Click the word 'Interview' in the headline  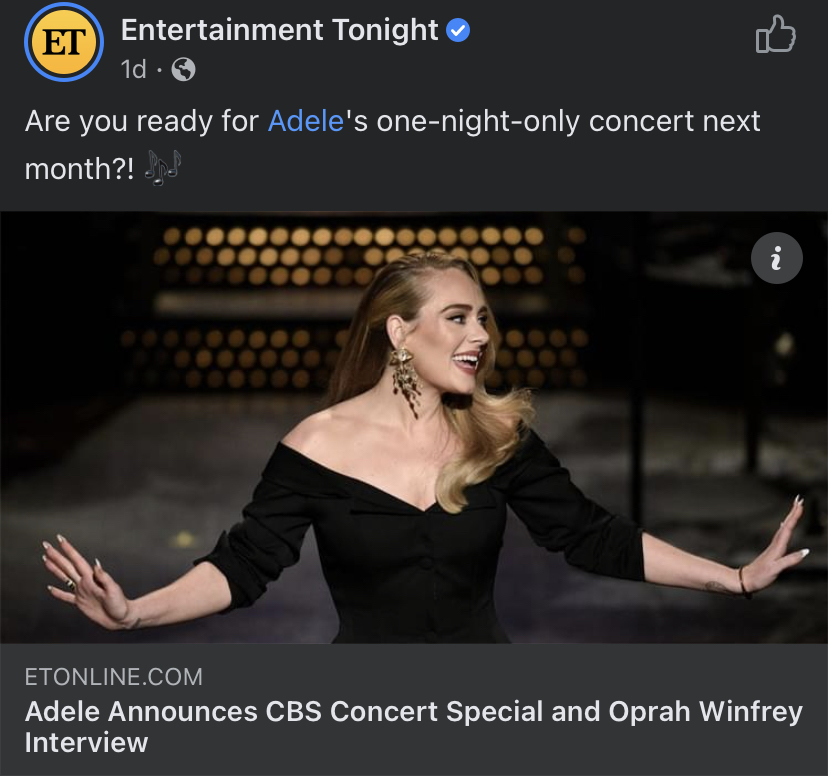click(x=85, y=743)
